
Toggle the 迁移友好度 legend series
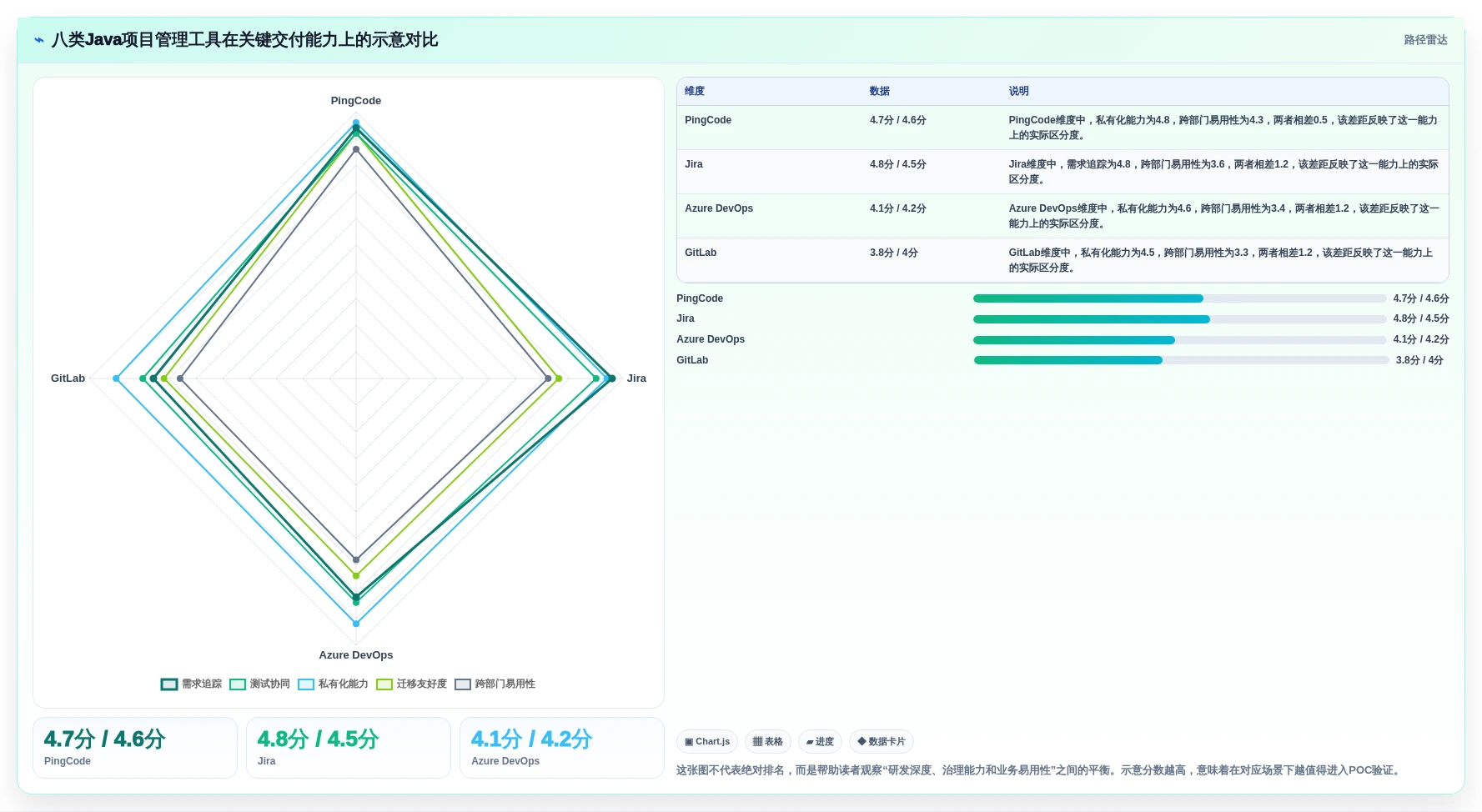coord(411,684)
